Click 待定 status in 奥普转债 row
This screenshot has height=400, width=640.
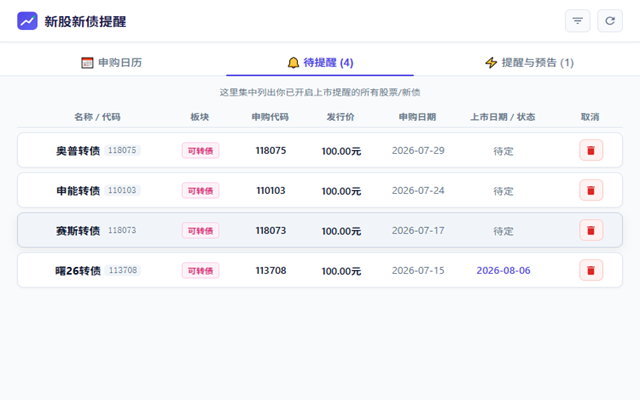click(503, 151)
